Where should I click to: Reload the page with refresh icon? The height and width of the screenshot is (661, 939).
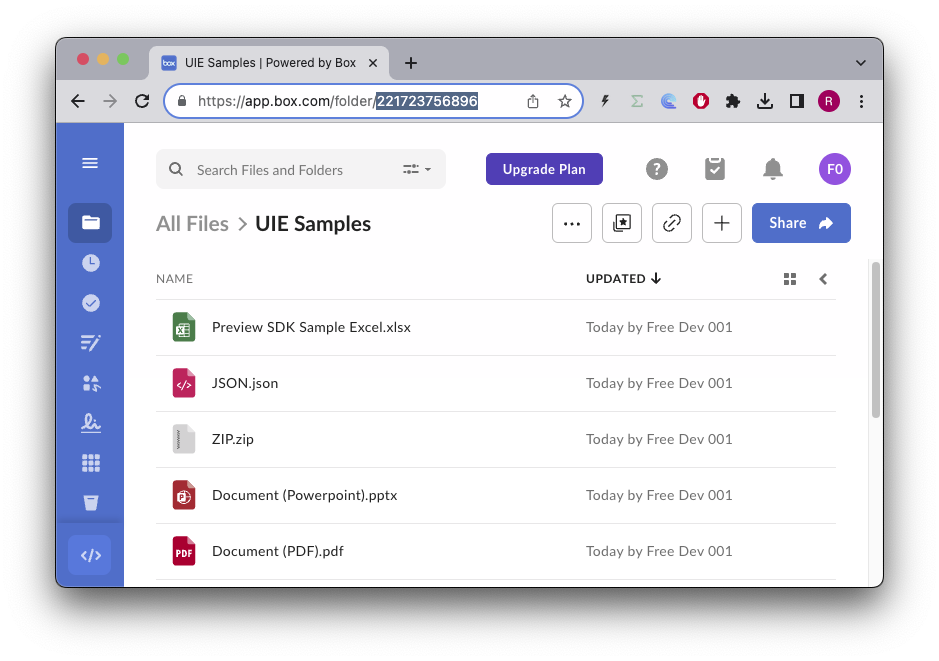click(142, 101)
